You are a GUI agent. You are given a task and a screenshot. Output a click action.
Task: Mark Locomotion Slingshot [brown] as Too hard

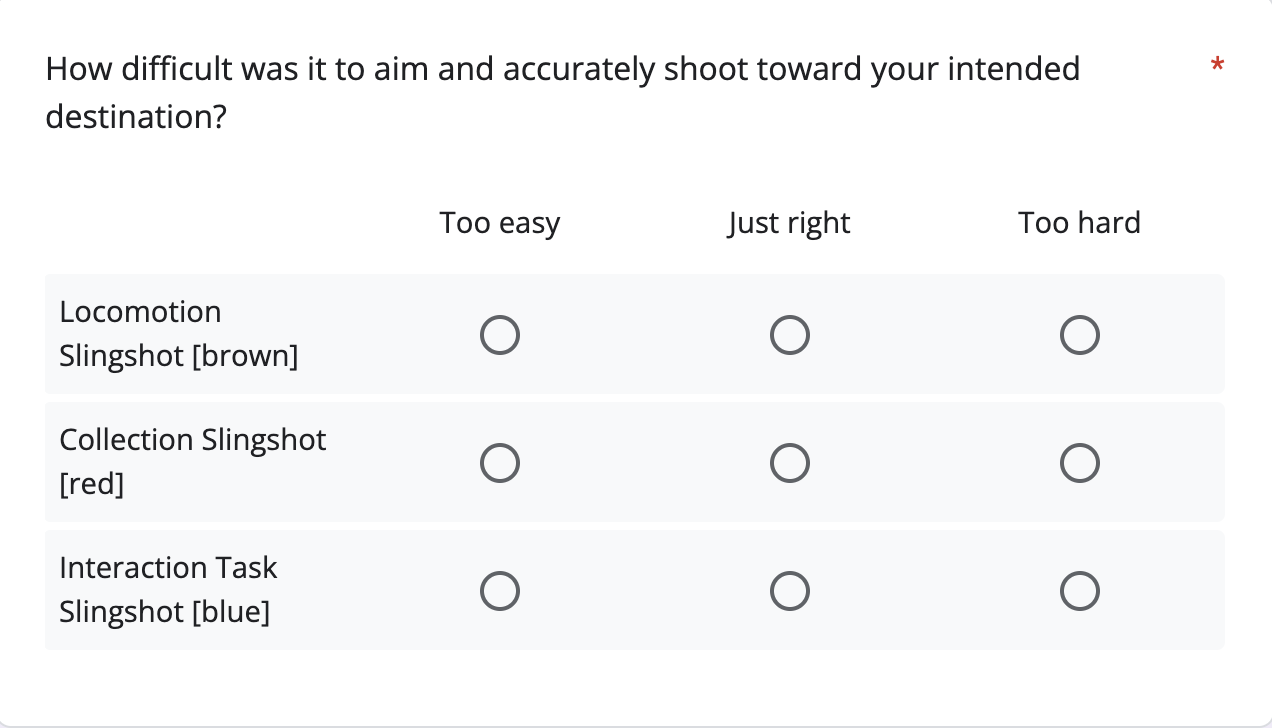pyautogui.click(x=1080, y=334)
